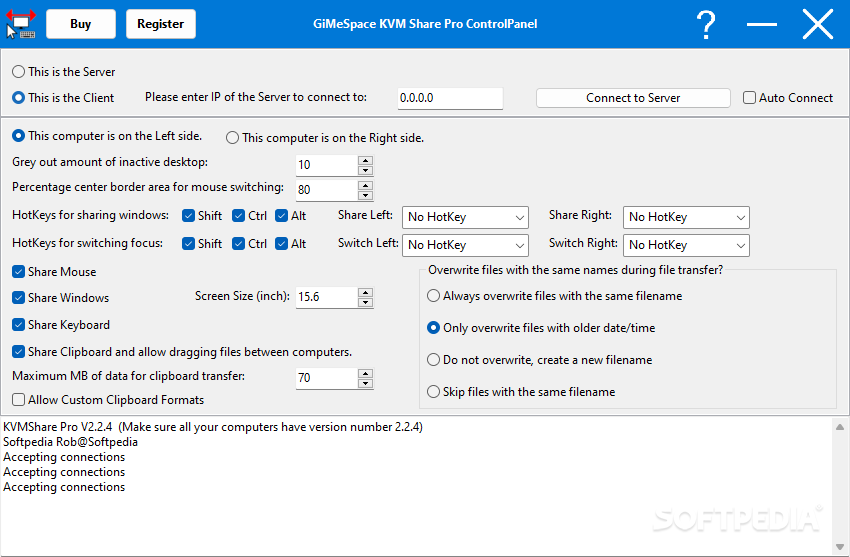Uncheck Share Mouse
This screenshot has width=850, height=557.
[54, 272]
